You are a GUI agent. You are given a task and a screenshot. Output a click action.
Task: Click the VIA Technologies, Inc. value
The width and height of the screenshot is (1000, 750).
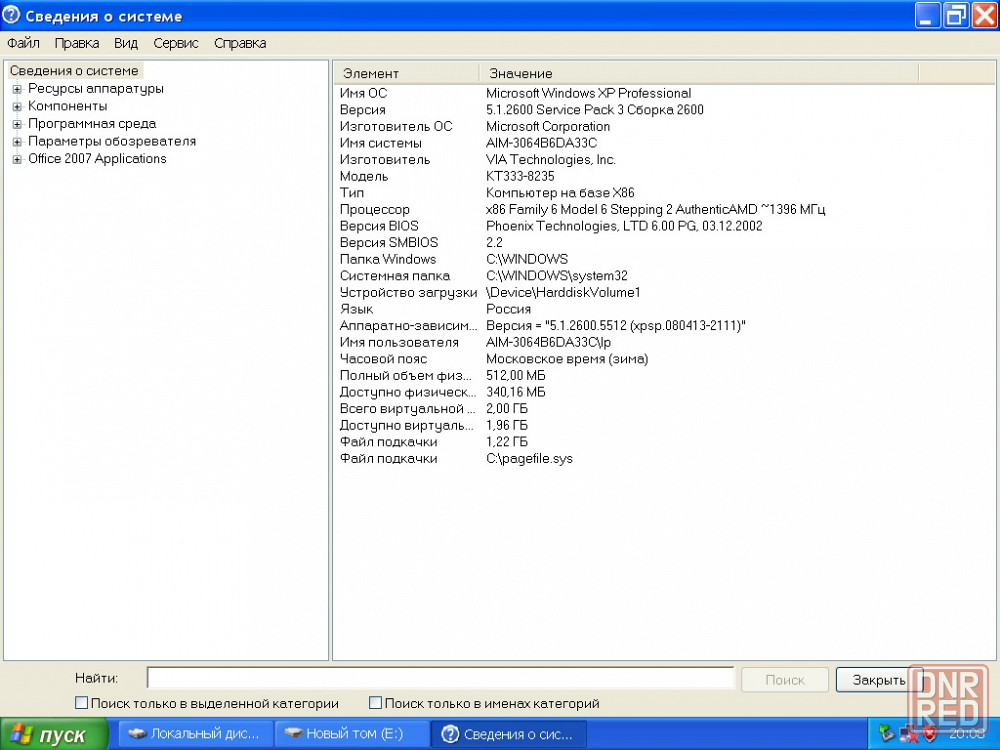pyautogui.click(x=551, y=159)
